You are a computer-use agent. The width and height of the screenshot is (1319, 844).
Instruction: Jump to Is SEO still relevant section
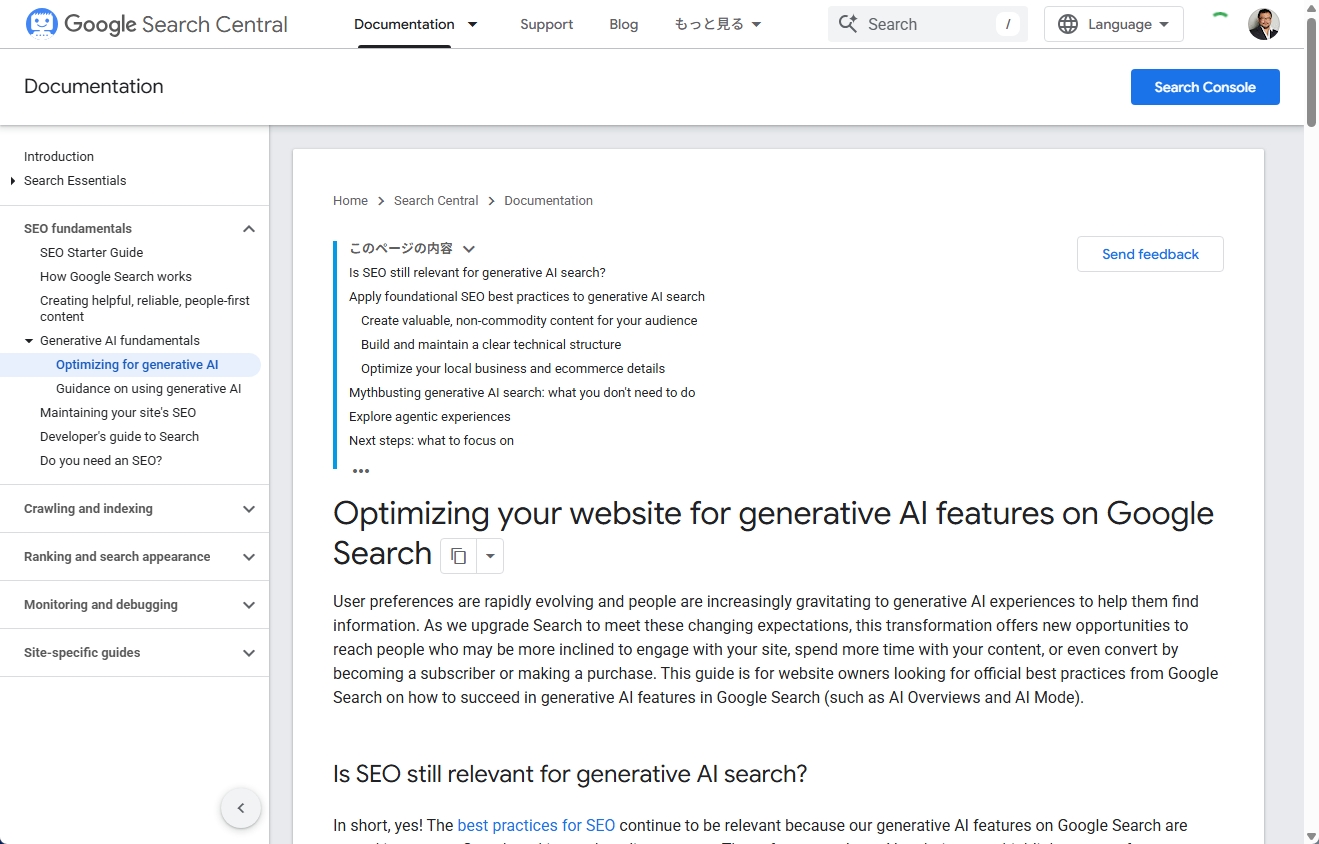[477, 273]
